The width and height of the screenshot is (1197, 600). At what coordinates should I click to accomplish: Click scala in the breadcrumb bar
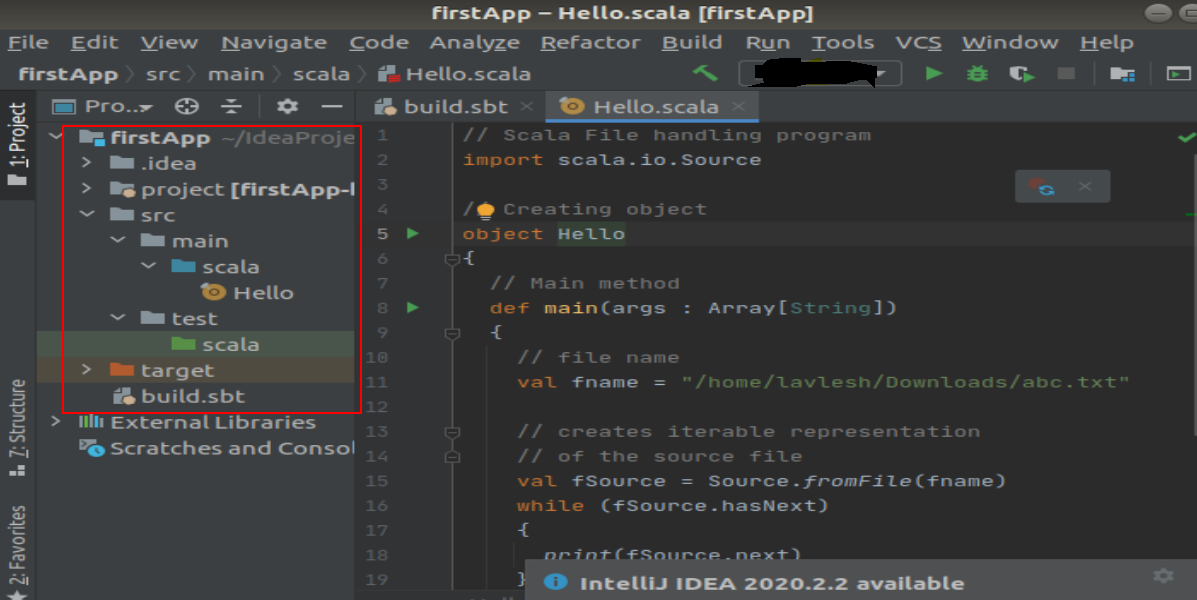pyautogui.click(x=321, y=74)
